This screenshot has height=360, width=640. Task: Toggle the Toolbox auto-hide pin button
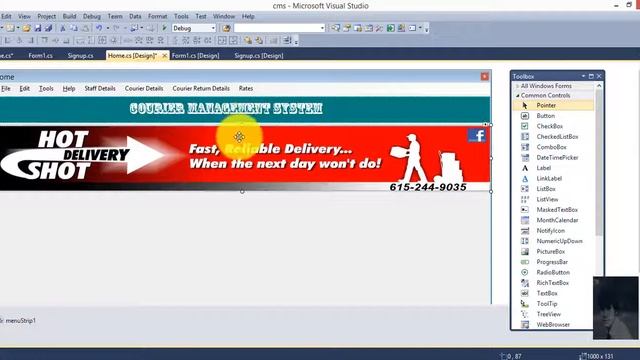pos(591,76)
